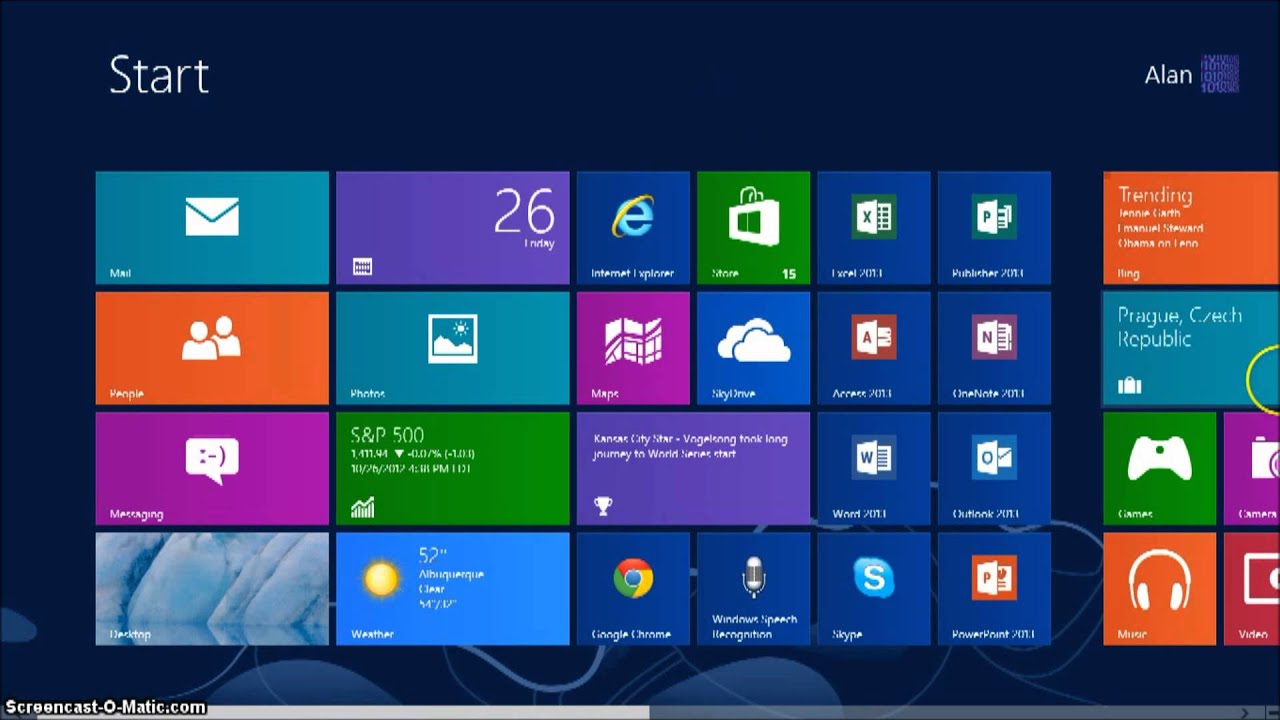Open the S&P 500 Finance tile
Image resolution: width=1280 pixels, height=720 pixels.
pos(453,469)
